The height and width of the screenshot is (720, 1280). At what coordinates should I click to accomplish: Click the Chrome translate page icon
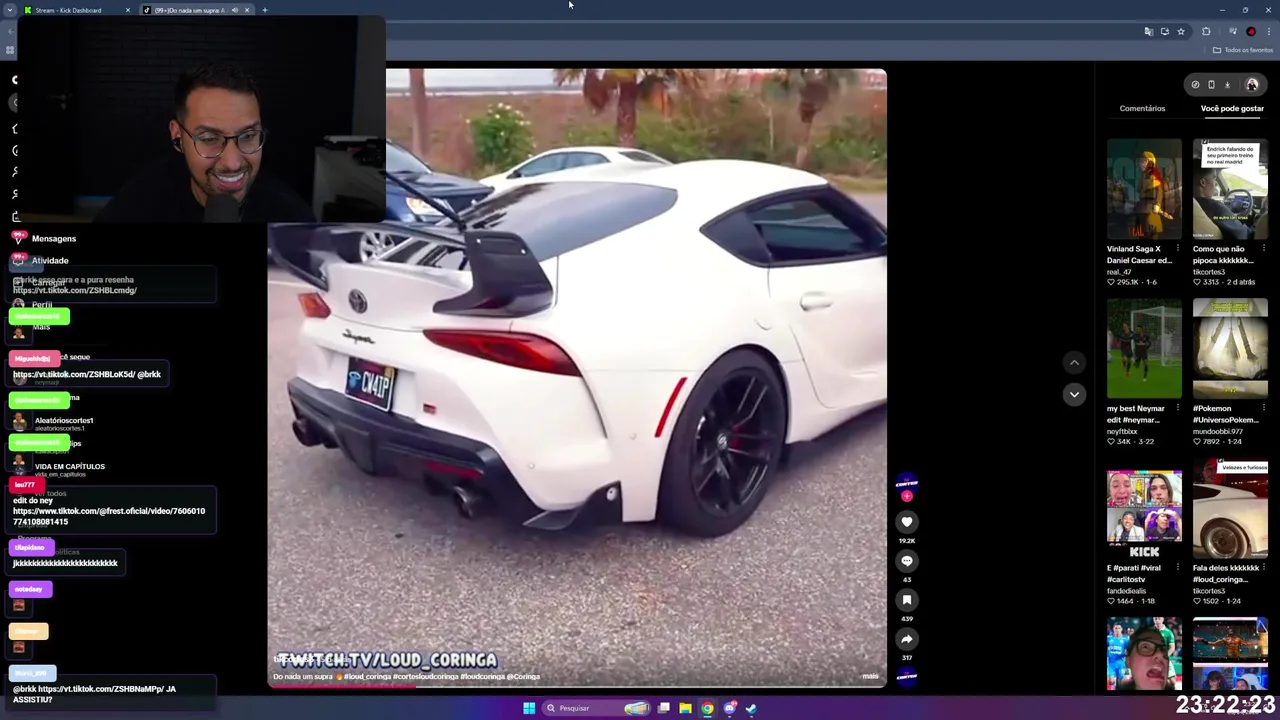pos(1148,31)
